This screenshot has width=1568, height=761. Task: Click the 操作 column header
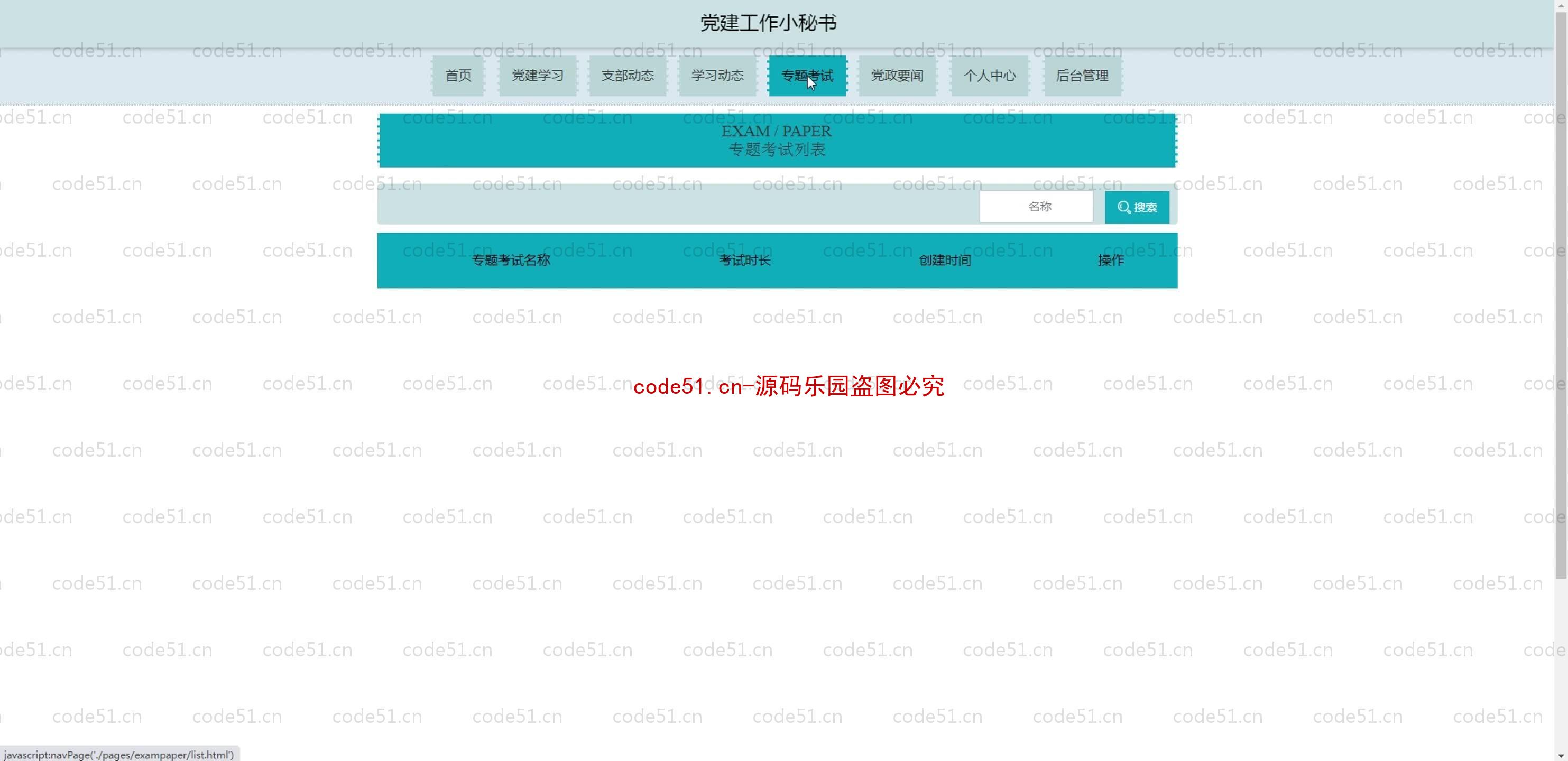point(1111,261)
